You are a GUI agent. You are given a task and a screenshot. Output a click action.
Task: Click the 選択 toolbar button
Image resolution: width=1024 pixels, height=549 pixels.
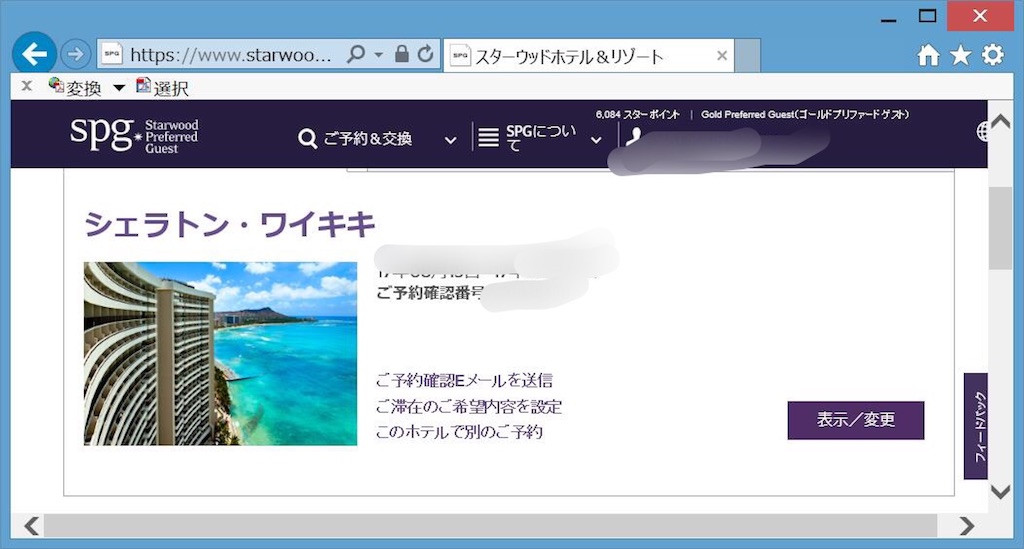click(163, 87)
